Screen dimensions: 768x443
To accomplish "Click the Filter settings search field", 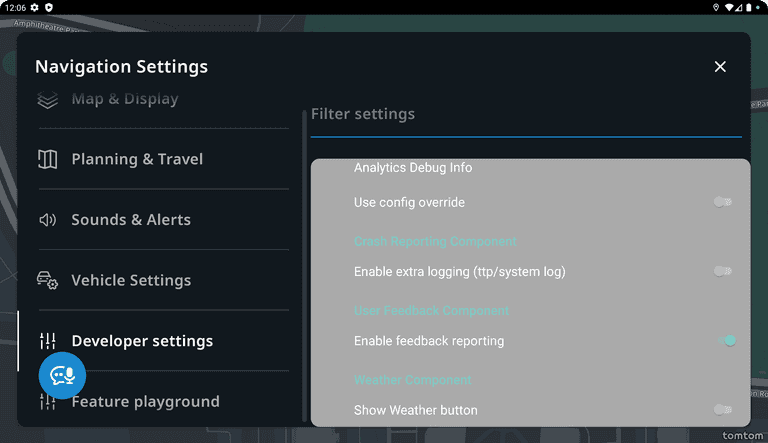I will click(526, 114).
